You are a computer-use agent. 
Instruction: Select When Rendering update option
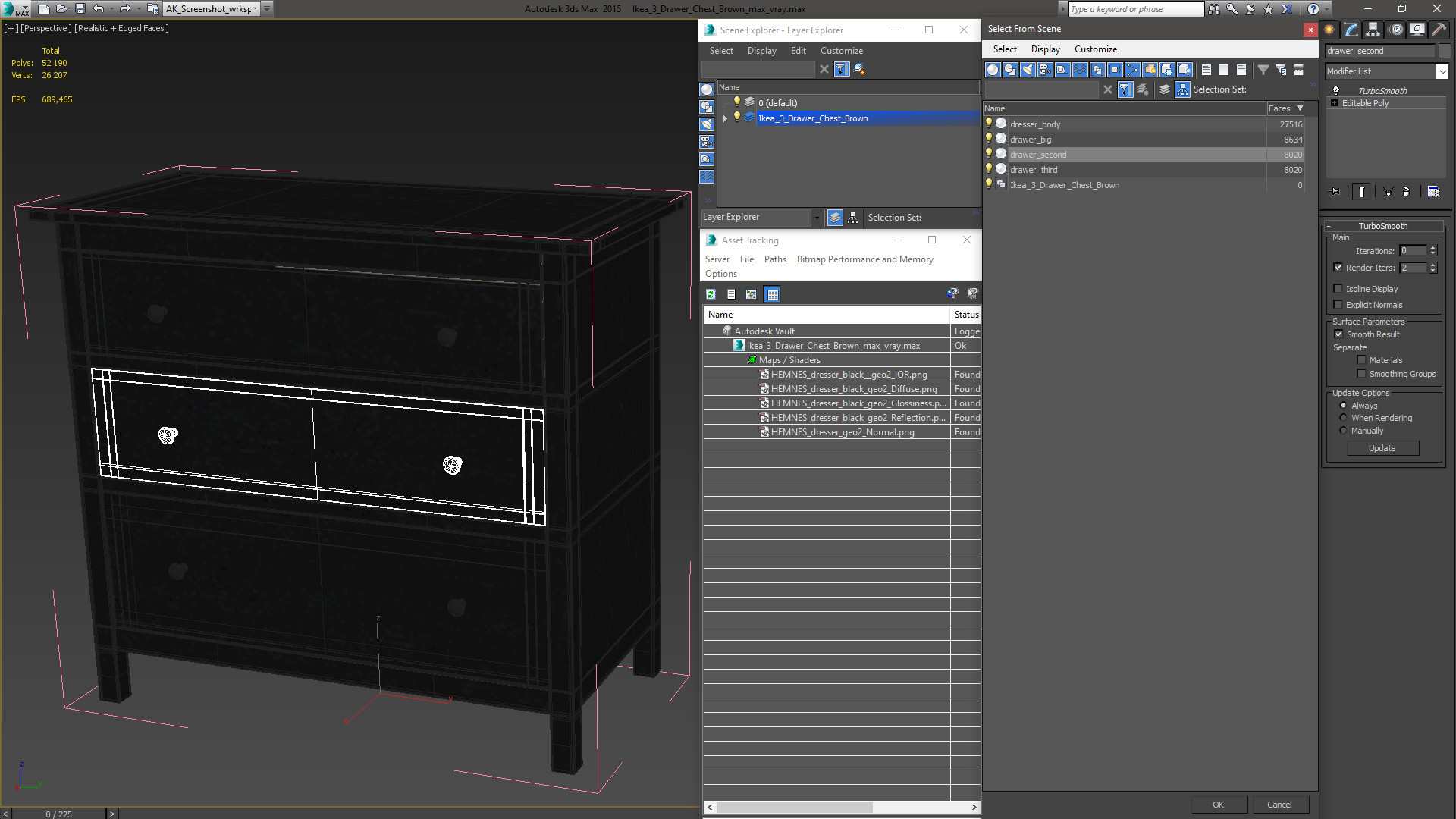(1343, 418)
